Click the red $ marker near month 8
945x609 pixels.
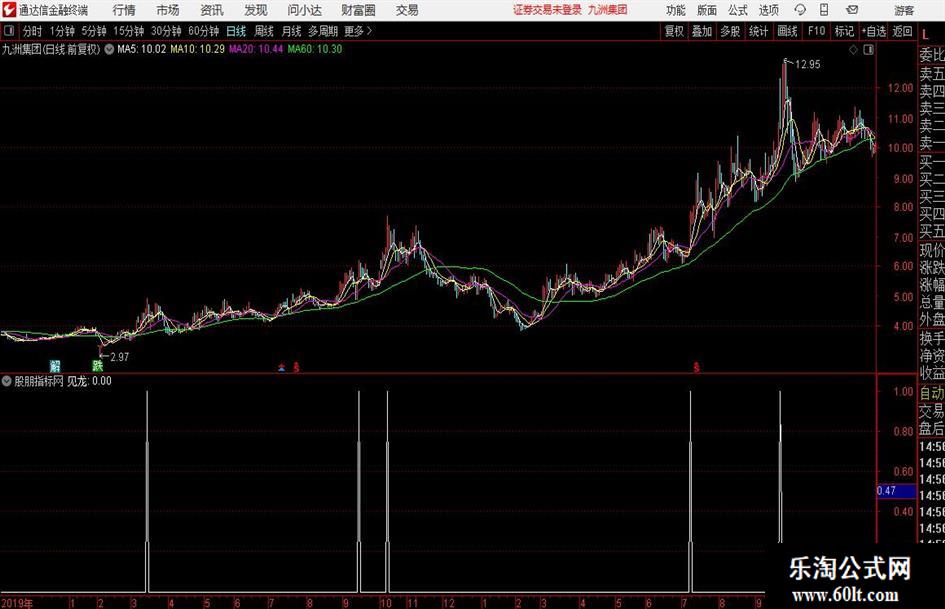click(296, 367)
